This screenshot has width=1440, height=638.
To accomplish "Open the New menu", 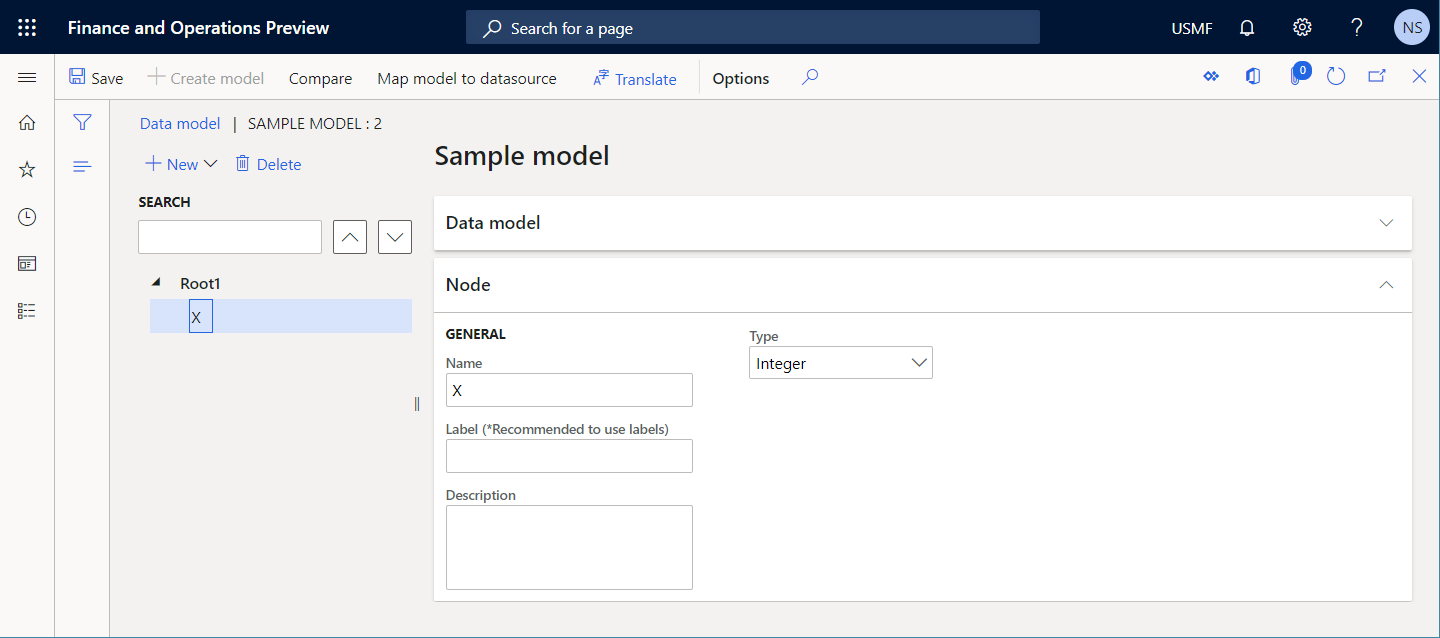I will [x=180, y=163].
